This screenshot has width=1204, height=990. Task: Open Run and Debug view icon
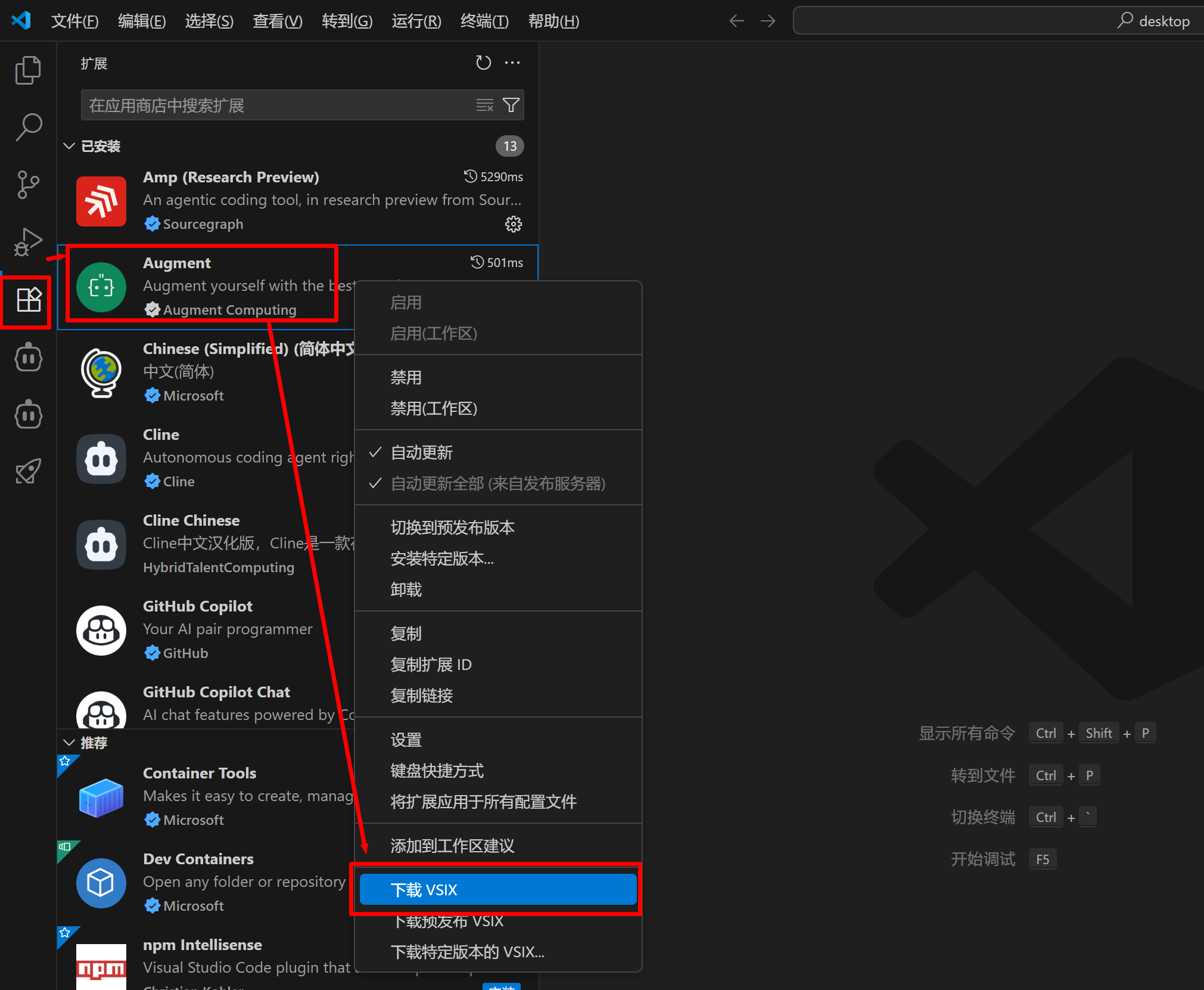click(x=28, y=241)
